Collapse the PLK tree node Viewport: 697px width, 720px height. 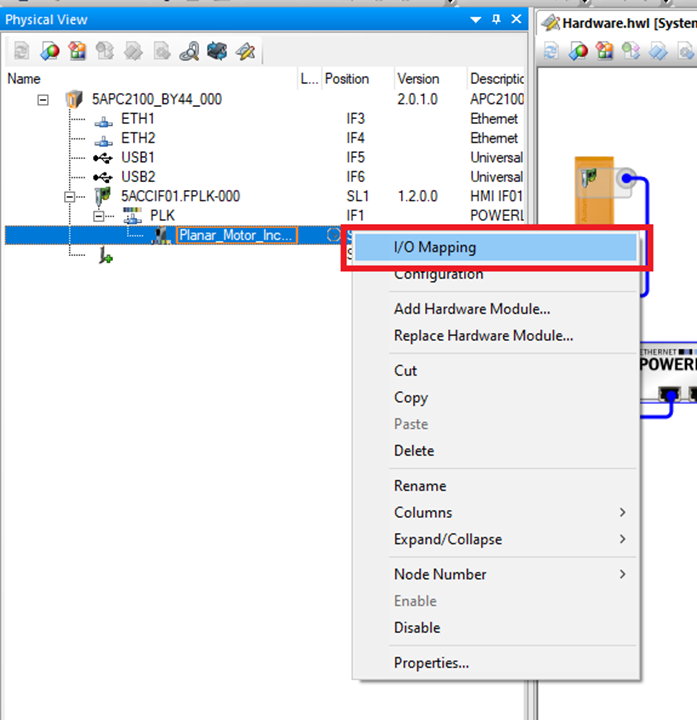[x=99, y=216]
